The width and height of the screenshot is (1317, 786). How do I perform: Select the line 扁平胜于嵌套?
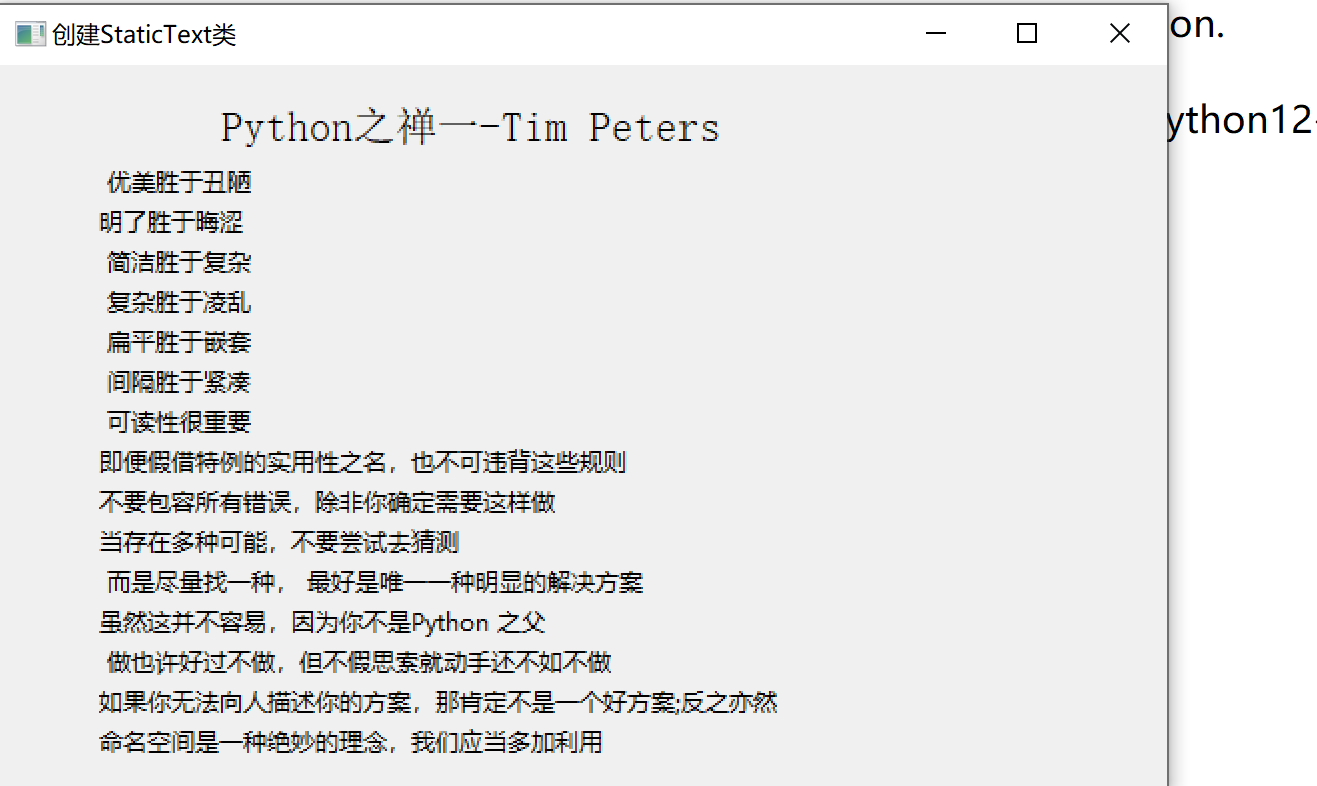pos(179,342)
